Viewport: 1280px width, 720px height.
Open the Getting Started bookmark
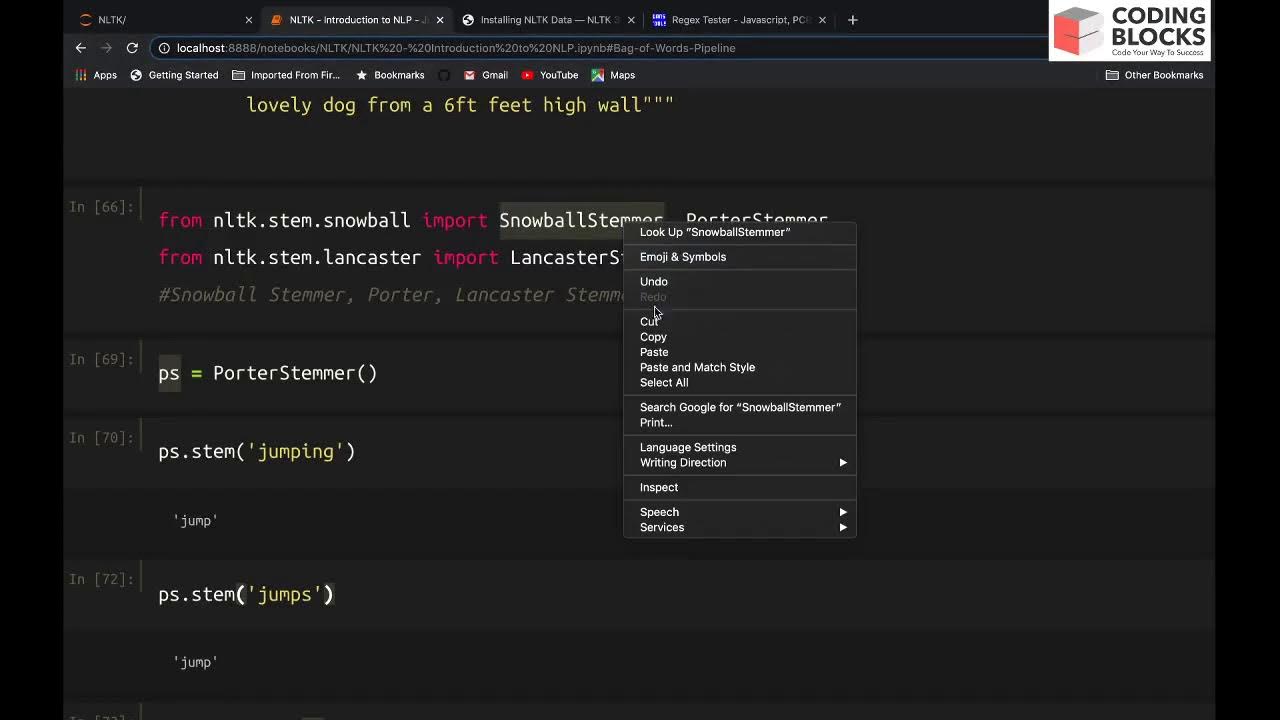(174, 75)
